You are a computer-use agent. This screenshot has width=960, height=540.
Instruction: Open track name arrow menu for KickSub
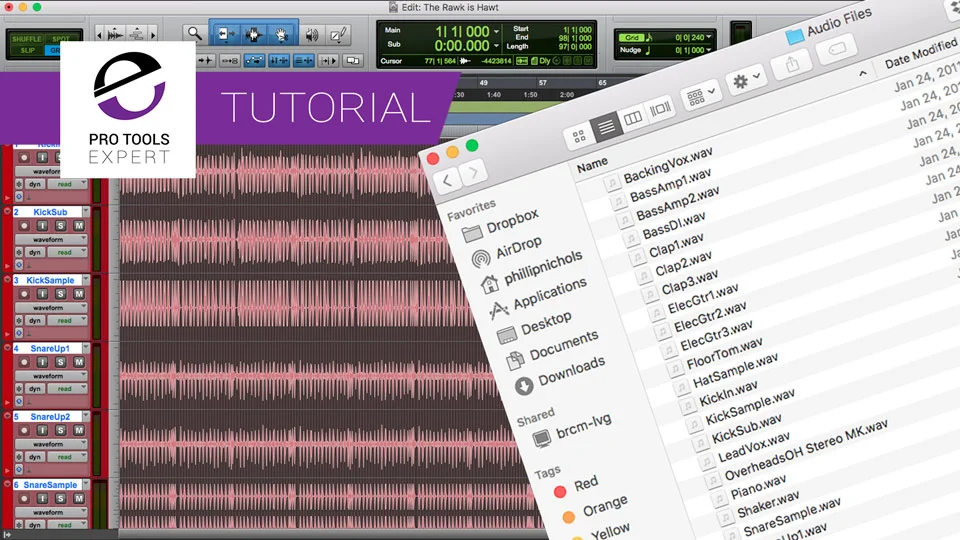[x=85, y=212]
